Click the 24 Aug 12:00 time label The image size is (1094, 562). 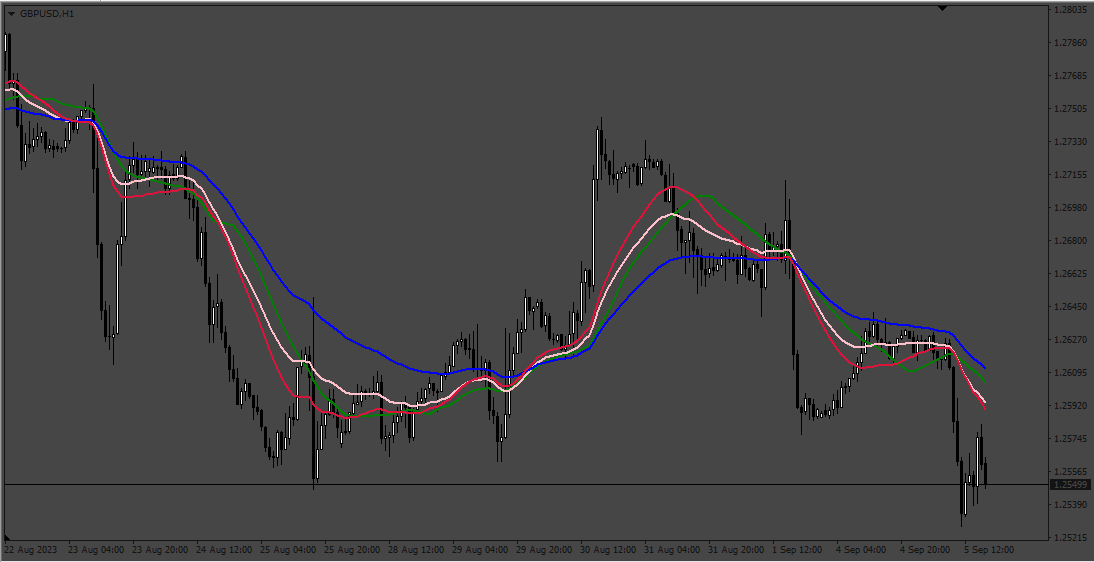[224, 549]
